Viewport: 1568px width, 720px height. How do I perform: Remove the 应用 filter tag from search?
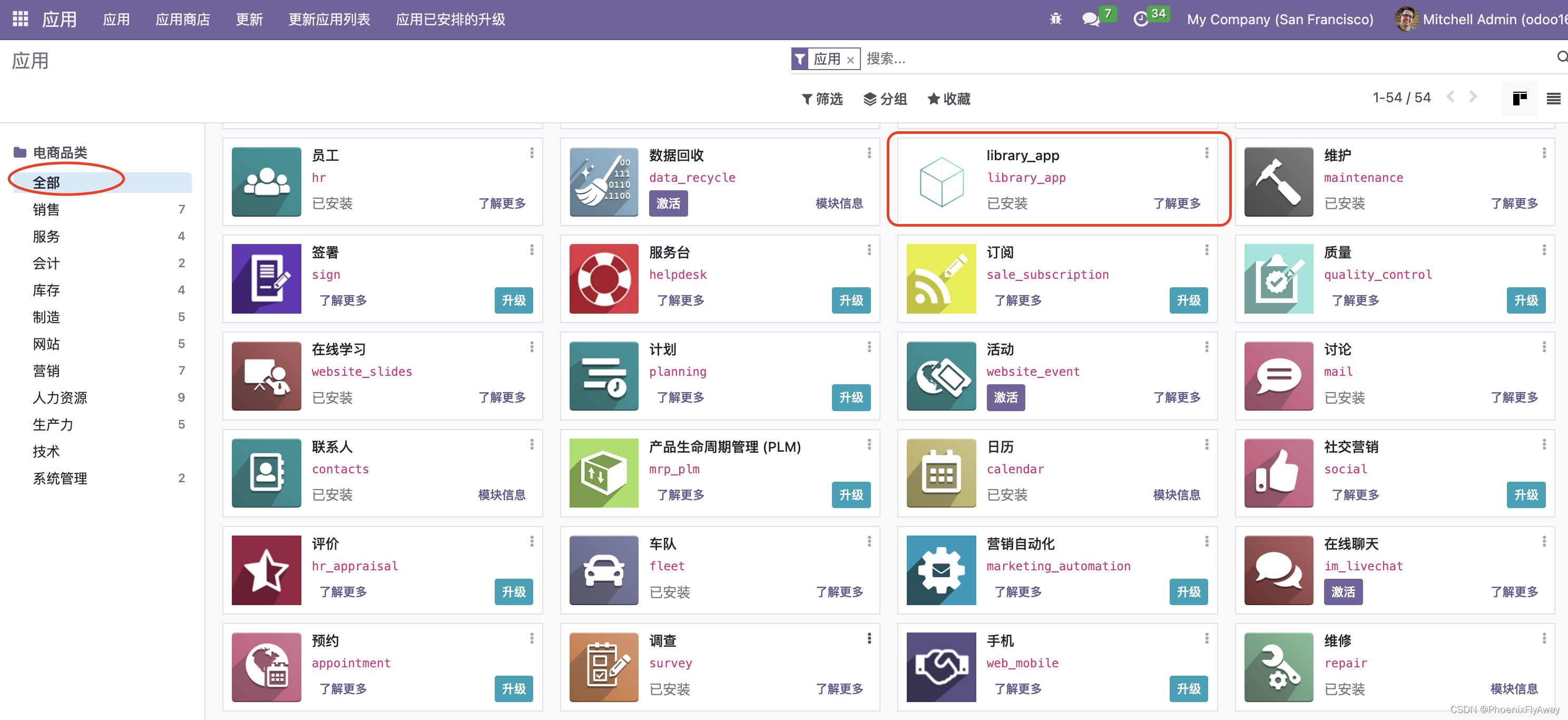[850, 60]
